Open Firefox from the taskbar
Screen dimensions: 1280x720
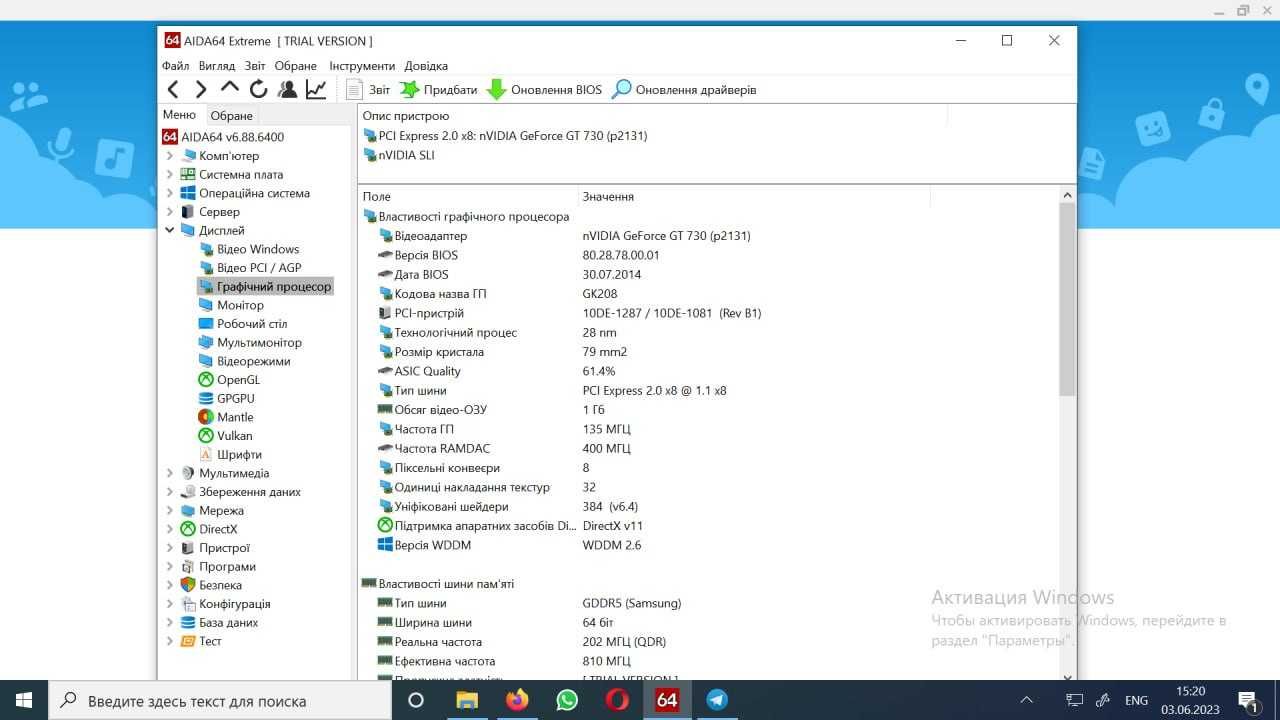point(517,700)
